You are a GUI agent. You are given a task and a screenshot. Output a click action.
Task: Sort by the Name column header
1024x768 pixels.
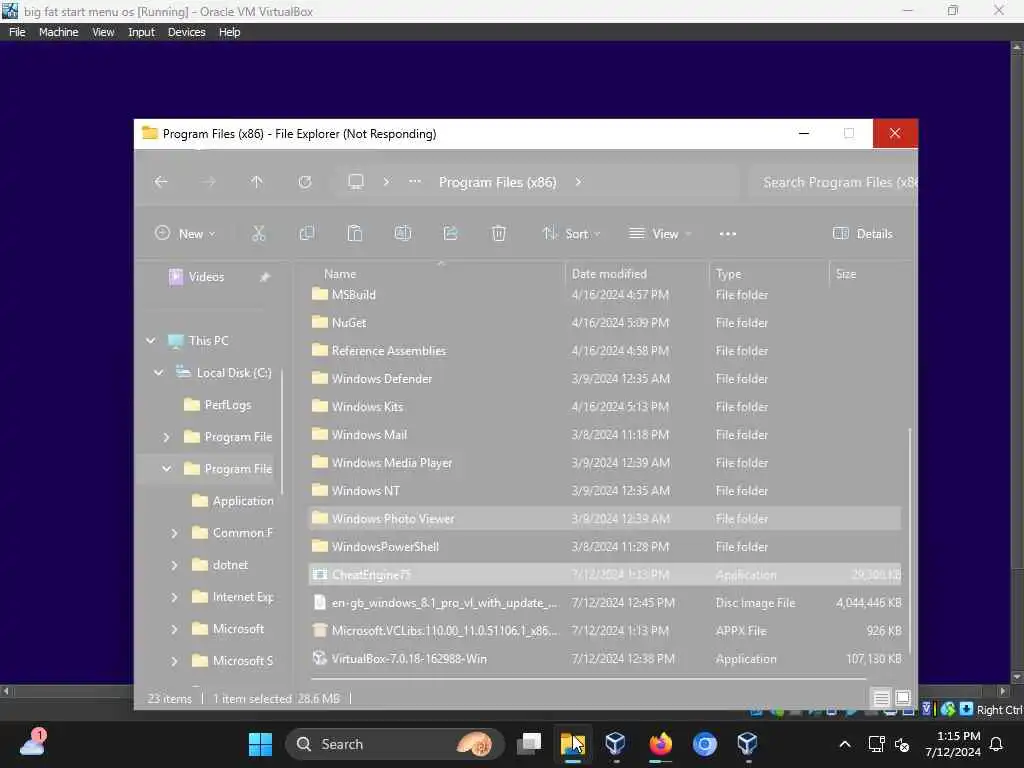coord(340,274)
